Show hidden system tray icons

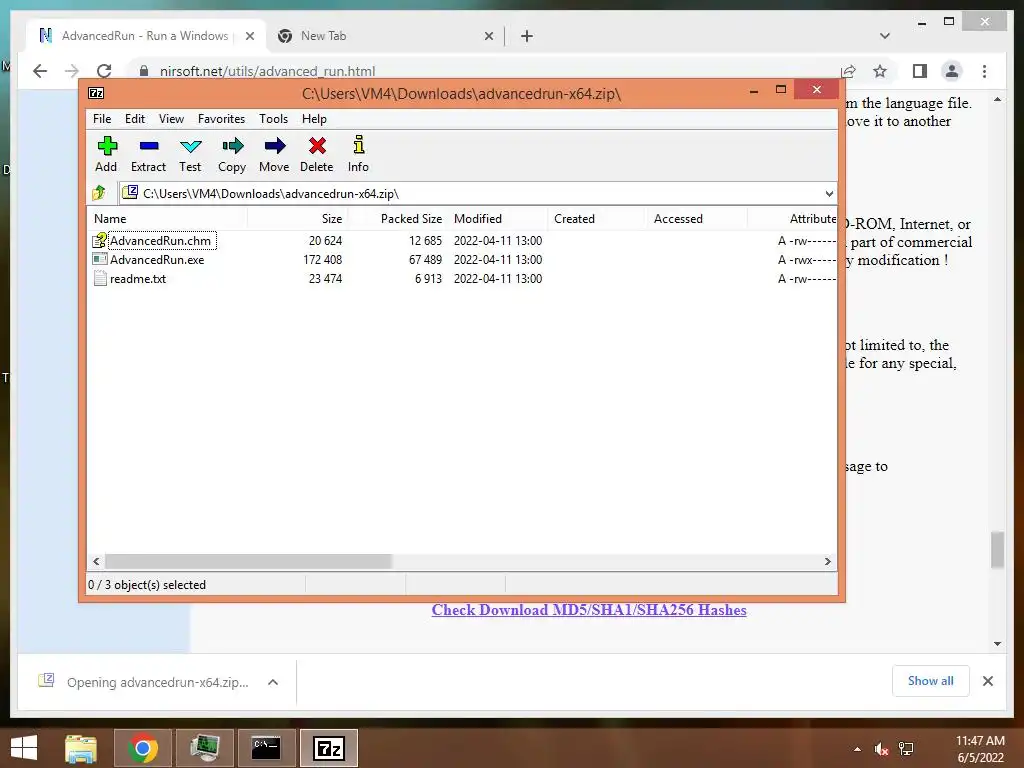click(857, 749)
